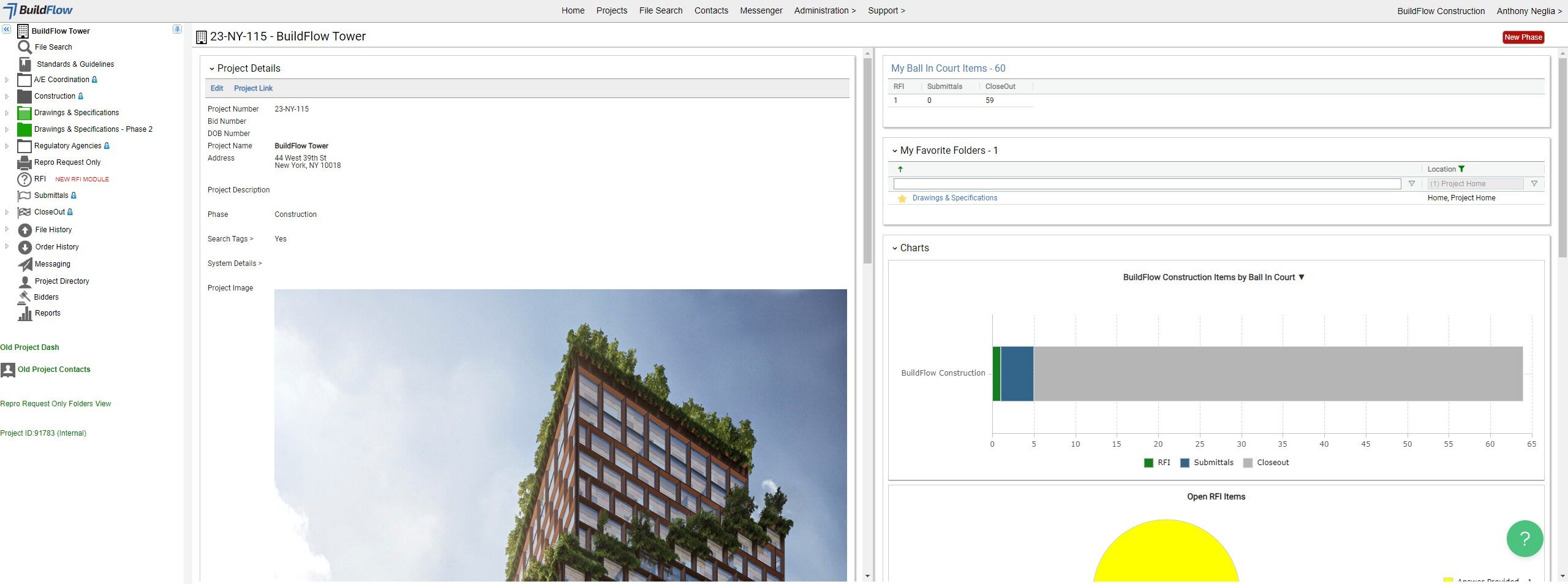Viewport: 1568px width, 584px height.
Task: Open the Project Link link
Action: click(253, 88)
